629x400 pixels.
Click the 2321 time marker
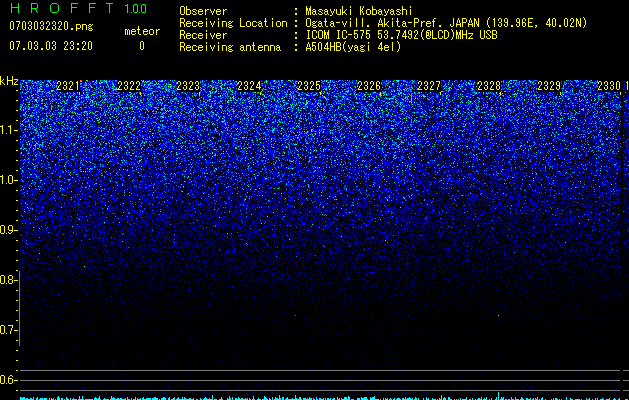tap(68, 86)
